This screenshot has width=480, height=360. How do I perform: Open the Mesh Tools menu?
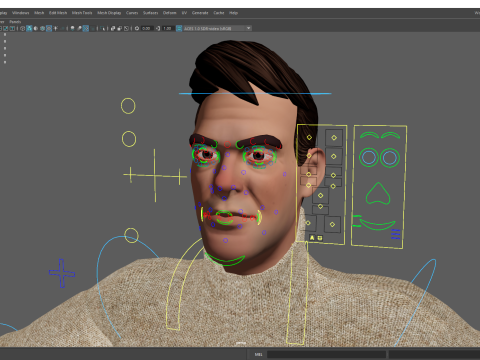(x=82, y=13)
